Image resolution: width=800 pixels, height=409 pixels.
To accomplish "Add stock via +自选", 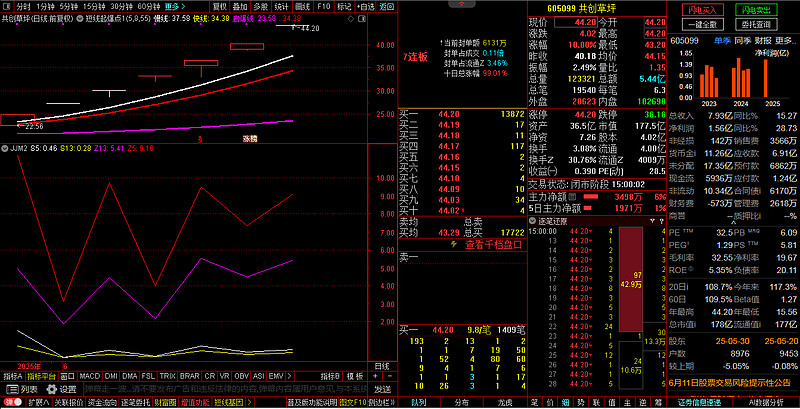I will point(365,7).
